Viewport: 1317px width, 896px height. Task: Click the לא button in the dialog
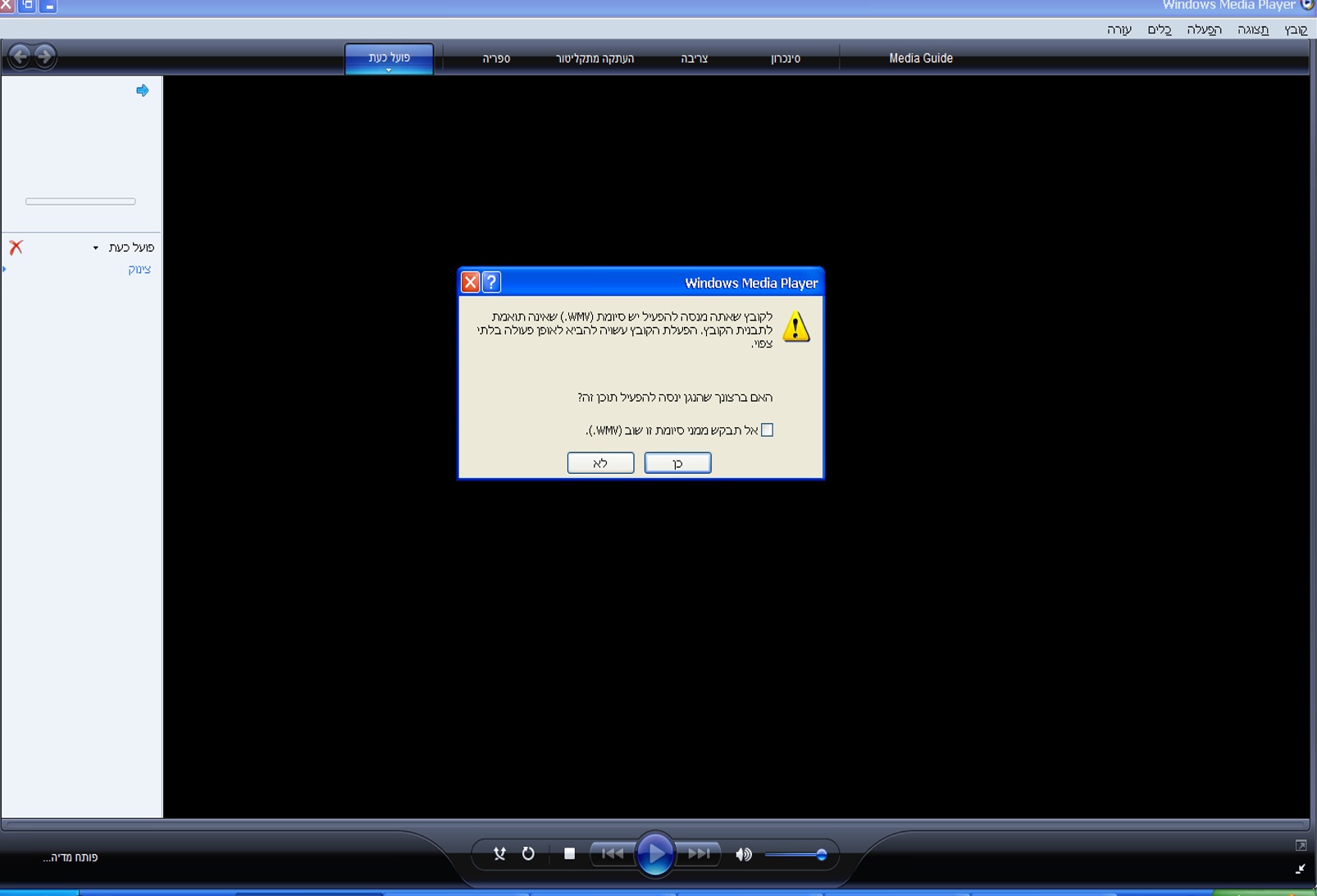coord(600,463)
